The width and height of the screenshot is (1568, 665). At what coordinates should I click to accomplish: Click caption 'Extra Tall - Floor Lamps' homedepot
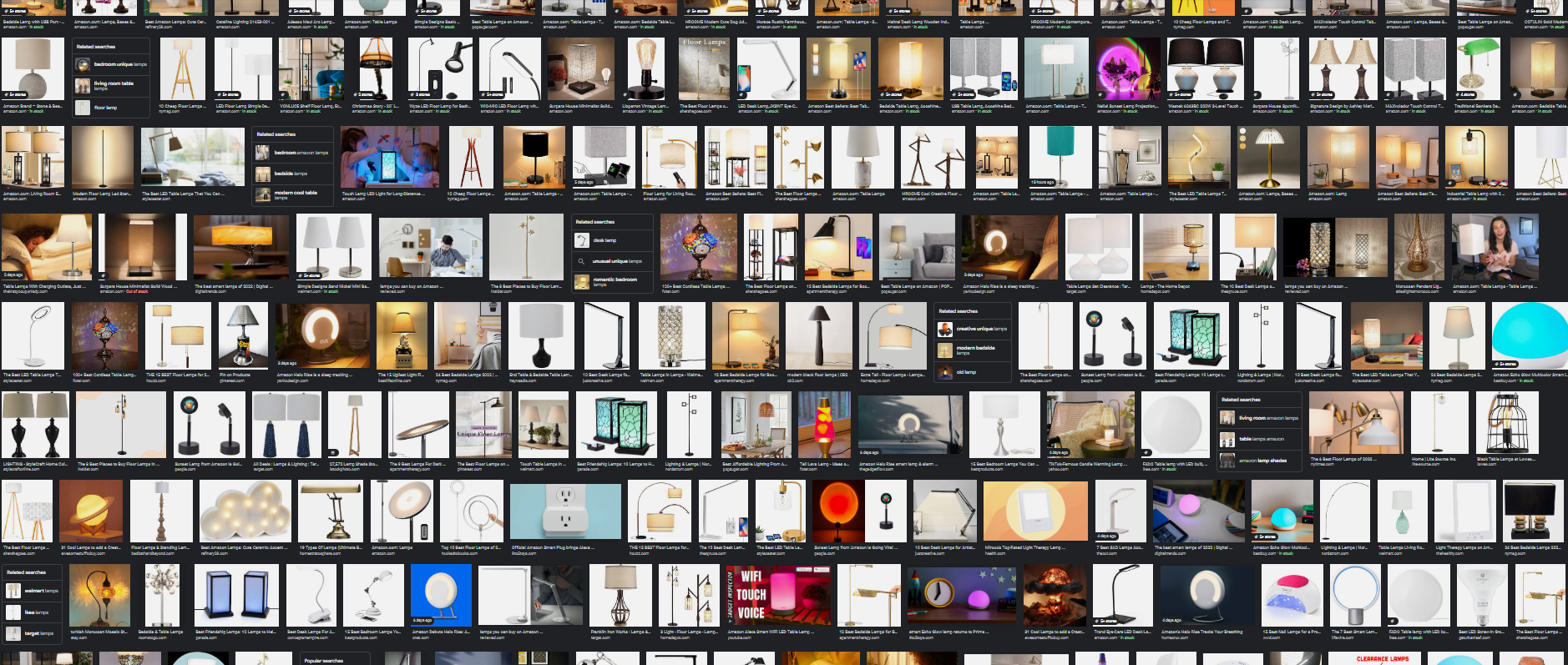(893, 375)
